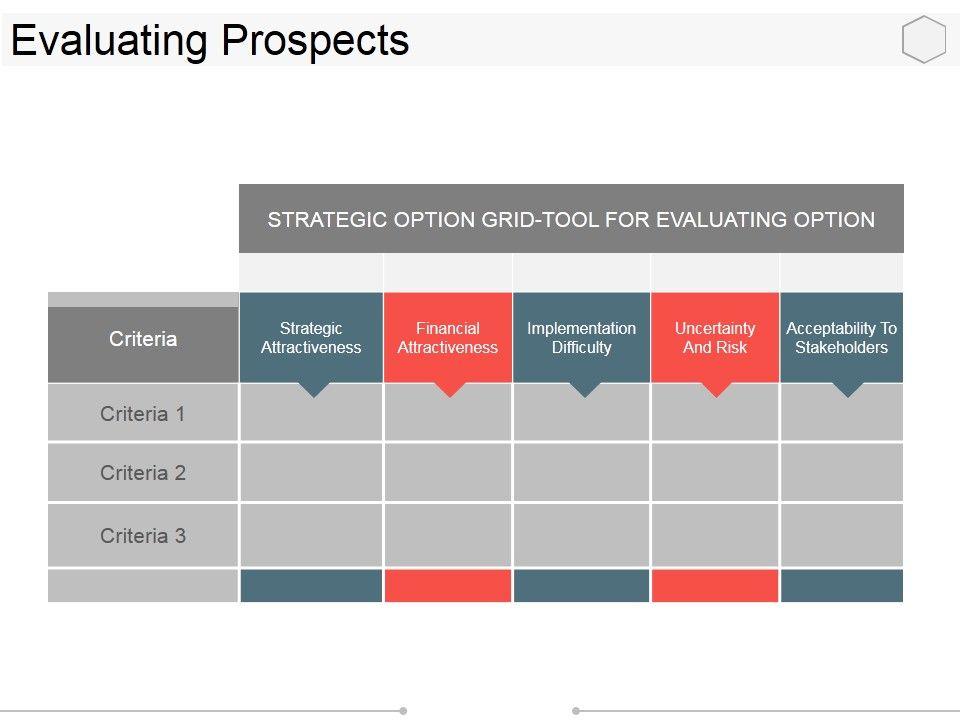960x720 pixels.
Task: Click the down pointer under Strategic Attractiveness
Action: (x=314, y=389)
